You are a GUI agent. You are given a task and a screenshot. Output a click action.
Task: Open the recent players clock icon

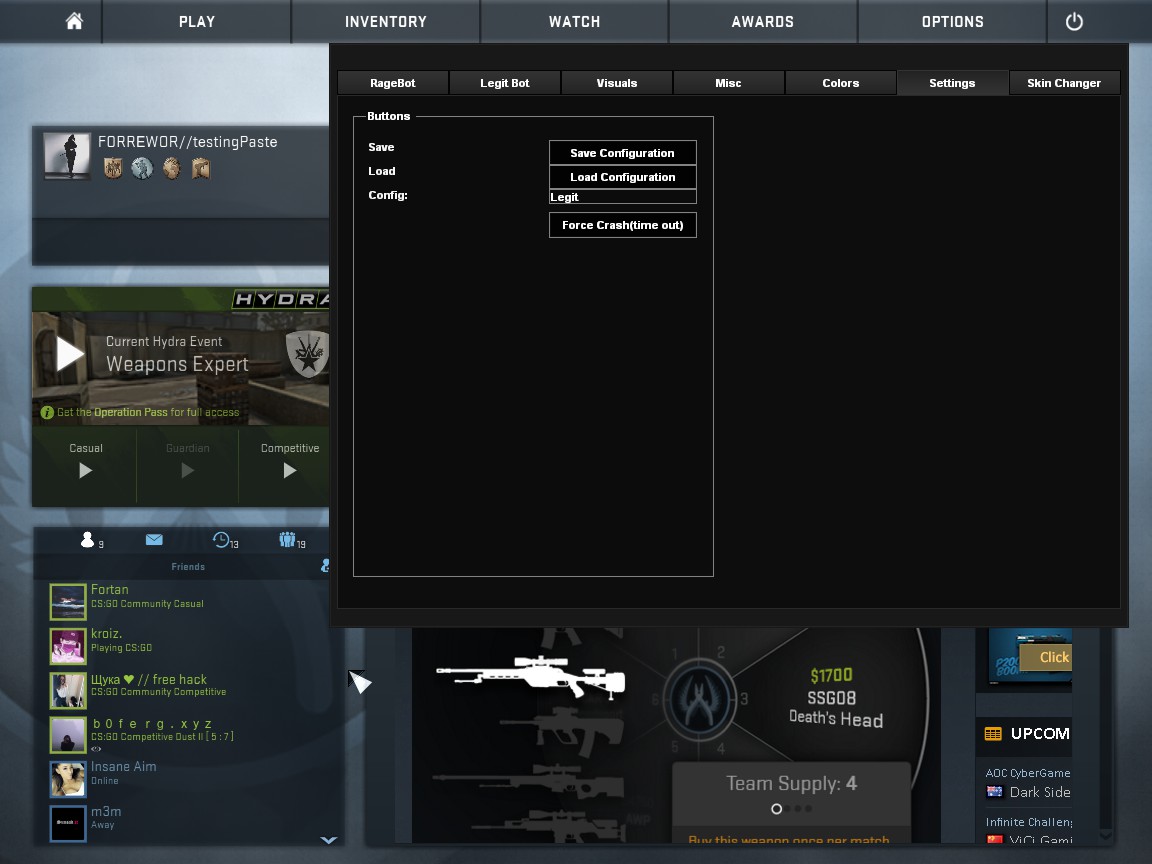pos(221,540)
